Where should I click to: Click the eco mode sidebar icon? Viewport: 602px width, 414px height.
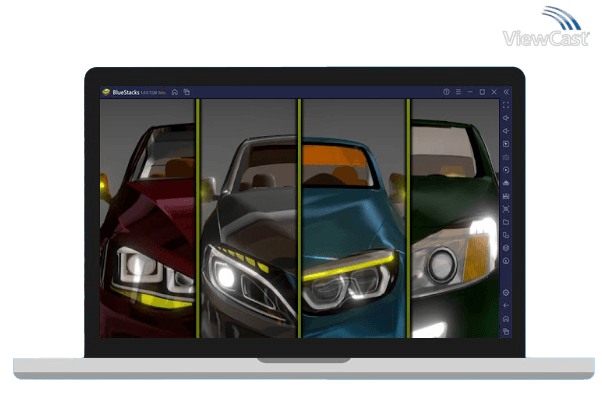pyautogui.click(x=506, y=261)
